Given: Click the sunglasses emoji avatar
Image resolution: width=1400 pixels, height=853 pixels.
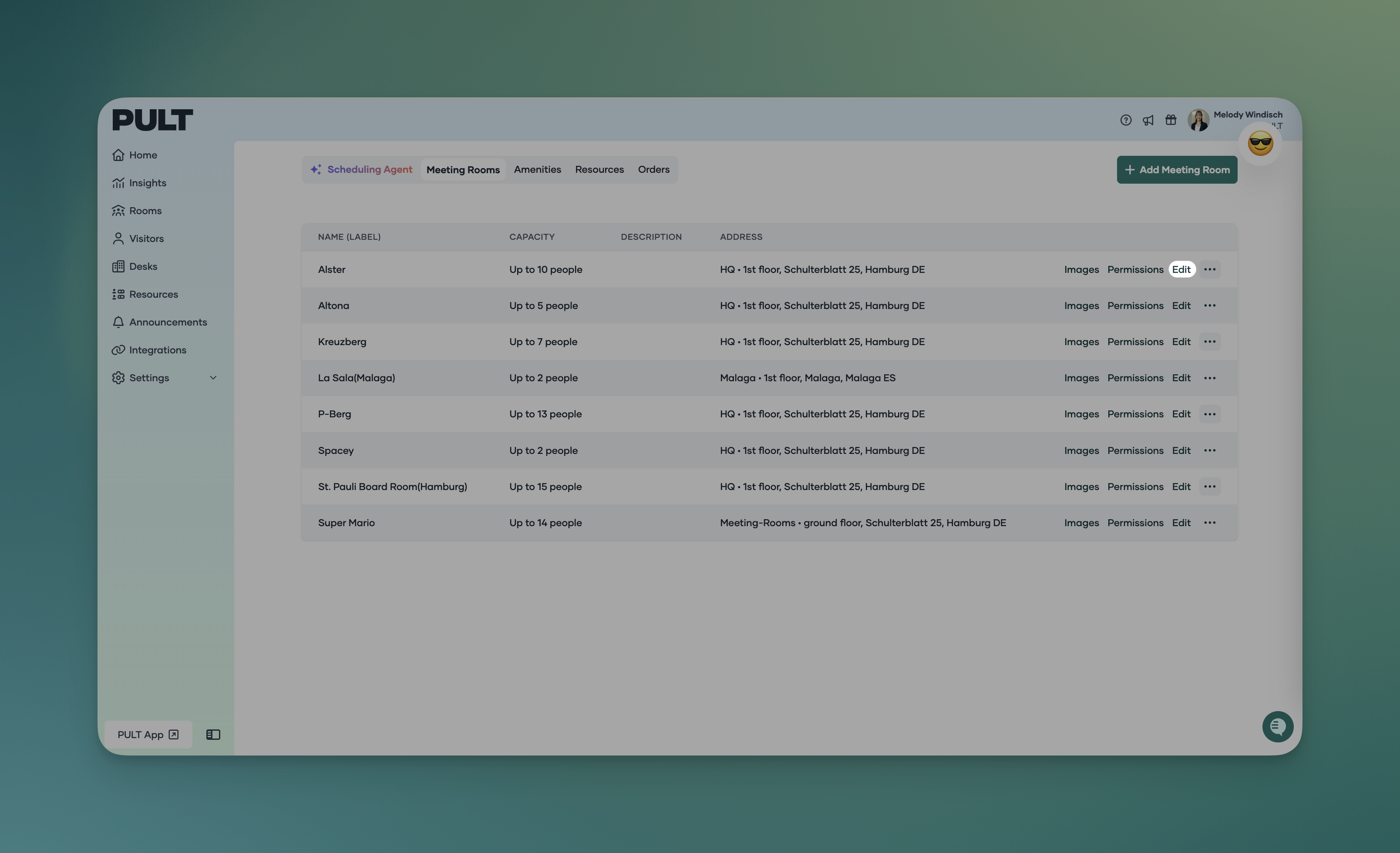Looking at the screenshot, I should point(1260,144).
